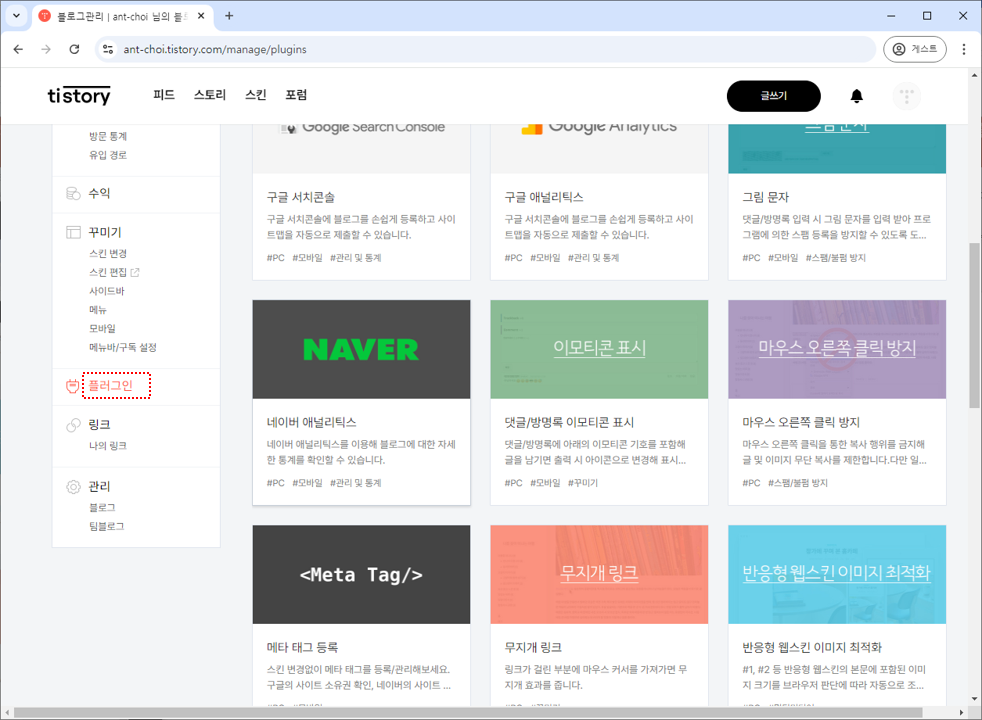Open the Google Search Console plugin thumbnail
Viewport: 982px width, 720px height.
(361, 148)
